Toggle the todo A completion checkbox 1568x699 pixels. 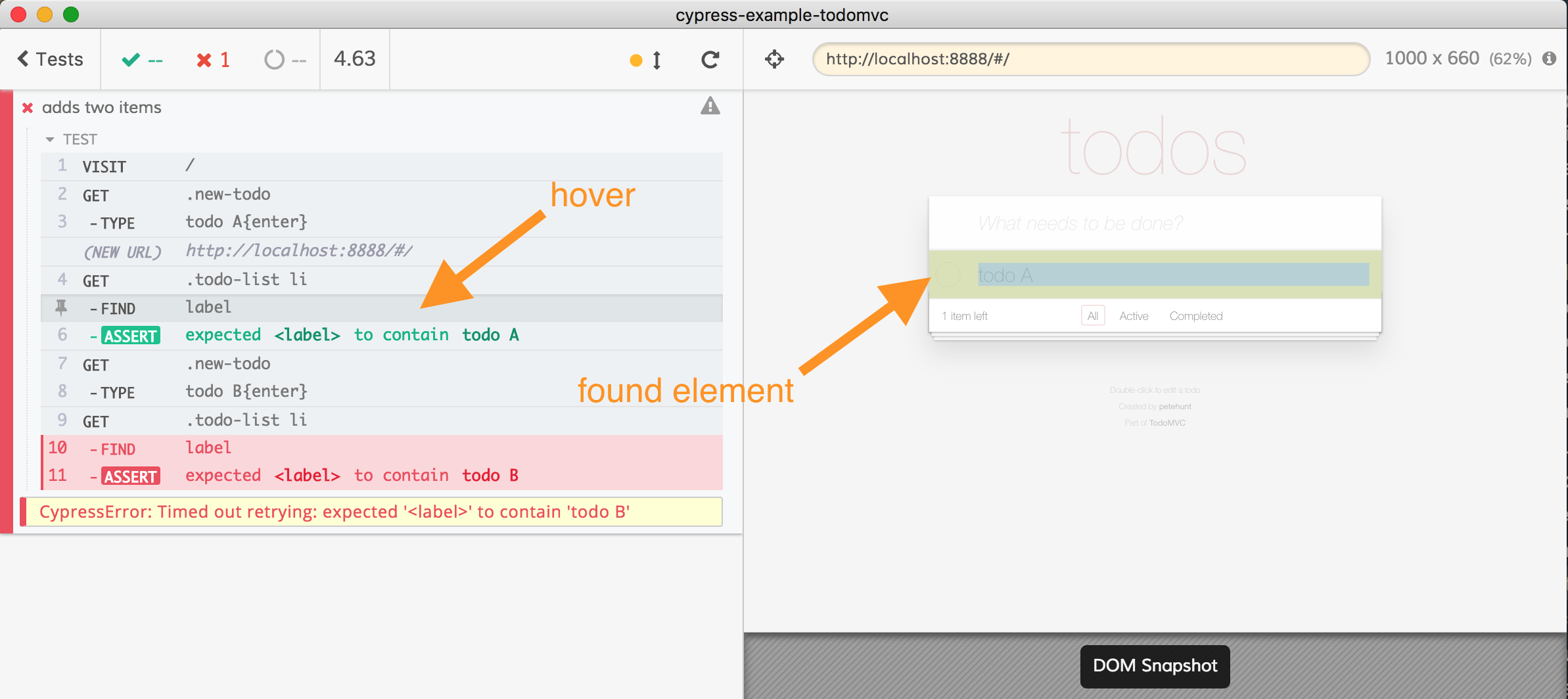pos(948,275)
